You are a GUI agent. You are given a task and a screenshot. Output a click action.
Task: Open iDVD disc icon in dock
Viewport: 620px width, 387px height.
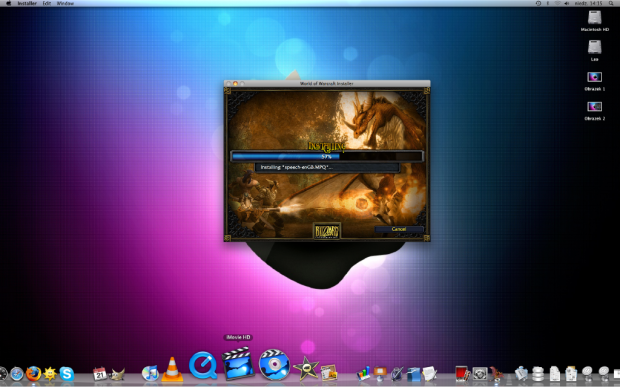pyautogui.click(x=274, y=365)
